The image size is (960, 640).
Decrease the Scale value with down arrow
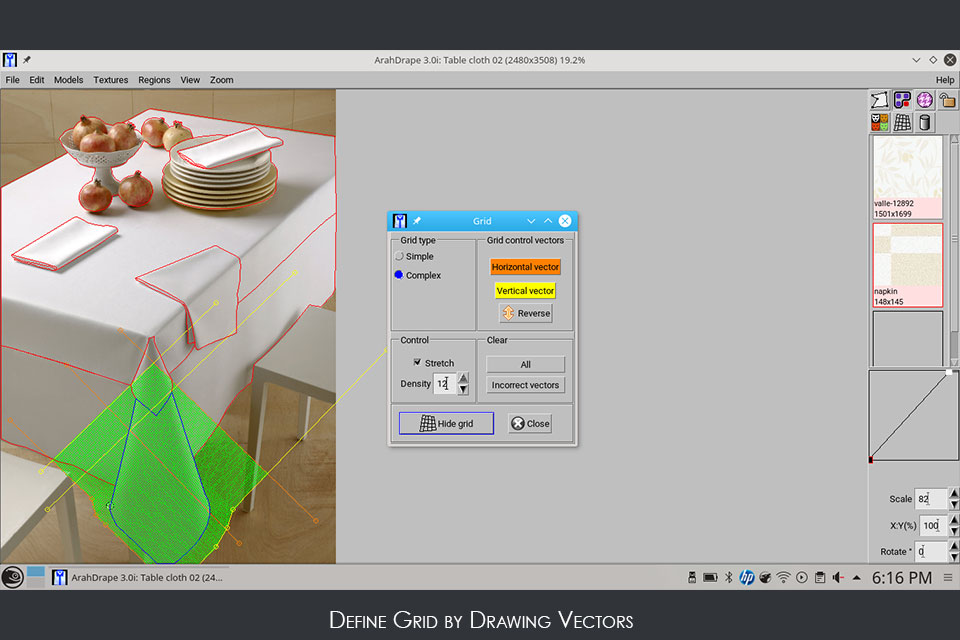coord(954,504)
